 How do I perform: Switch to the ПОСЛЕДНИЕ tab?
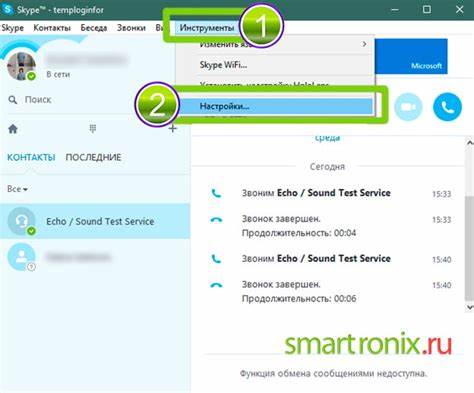(x=93, y=157)
